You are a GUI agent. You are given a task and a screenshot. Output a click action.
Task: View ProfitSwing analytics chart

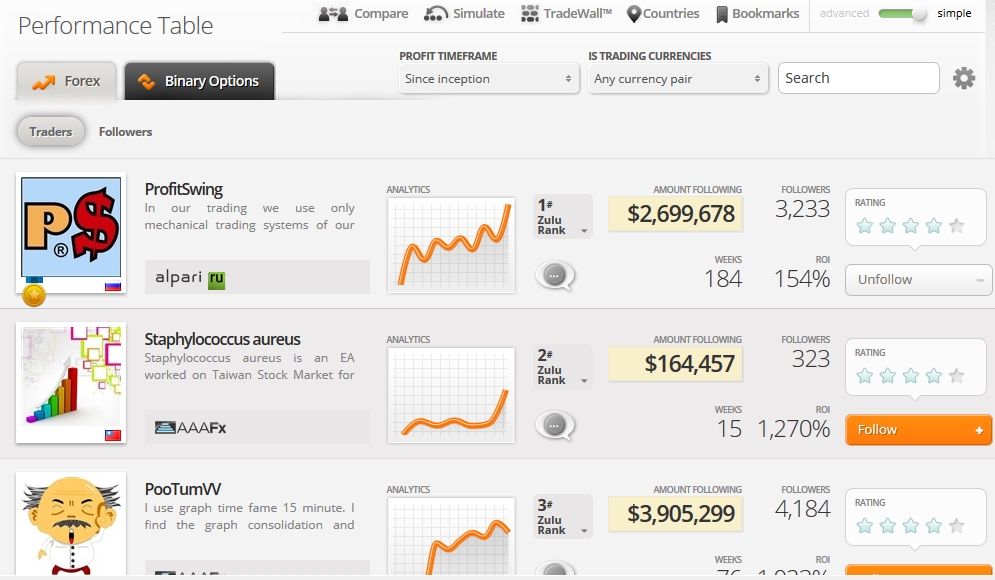coord(451,245)
